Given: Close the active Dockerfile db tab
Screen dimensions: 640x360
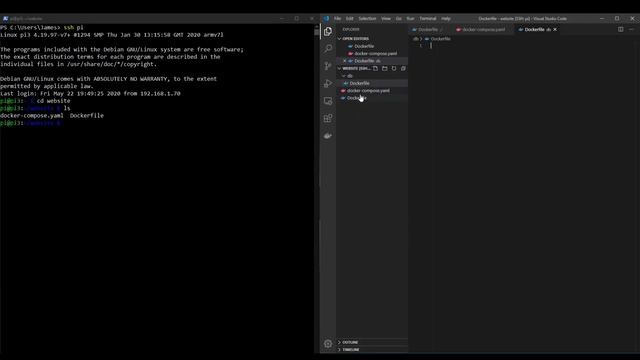Looking at the screenshot, I should [x=555, y=29].
